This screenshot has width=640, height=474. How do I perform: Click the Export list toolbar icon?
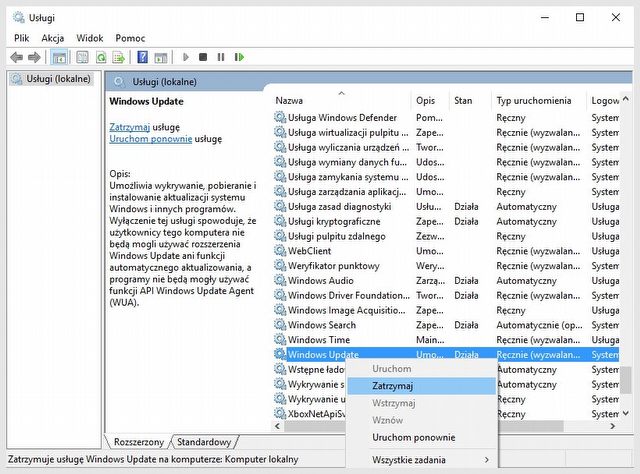pyautogui.click(x=119, y=57)
